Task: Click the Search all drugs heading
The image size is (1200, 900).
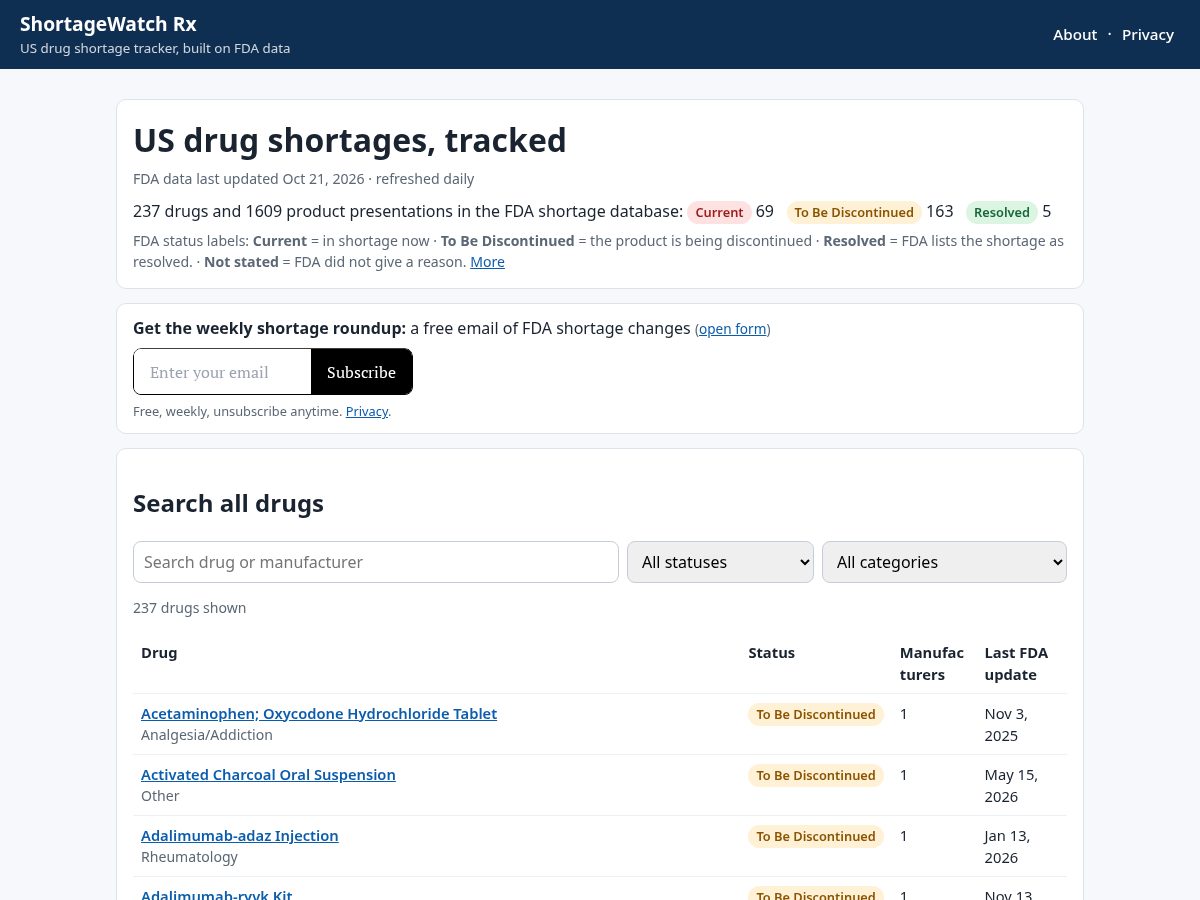Action: (x=228, y=503)
